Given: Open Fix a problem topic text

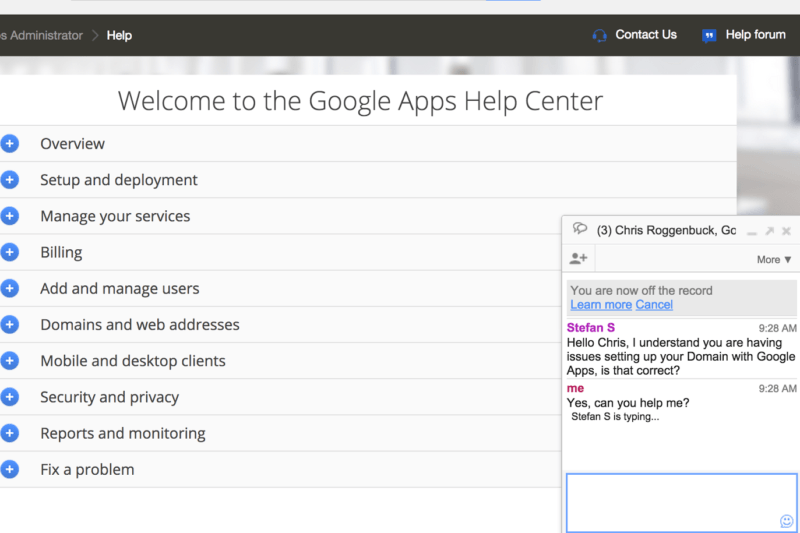Looking at the screenshot, I should [87, 470].
